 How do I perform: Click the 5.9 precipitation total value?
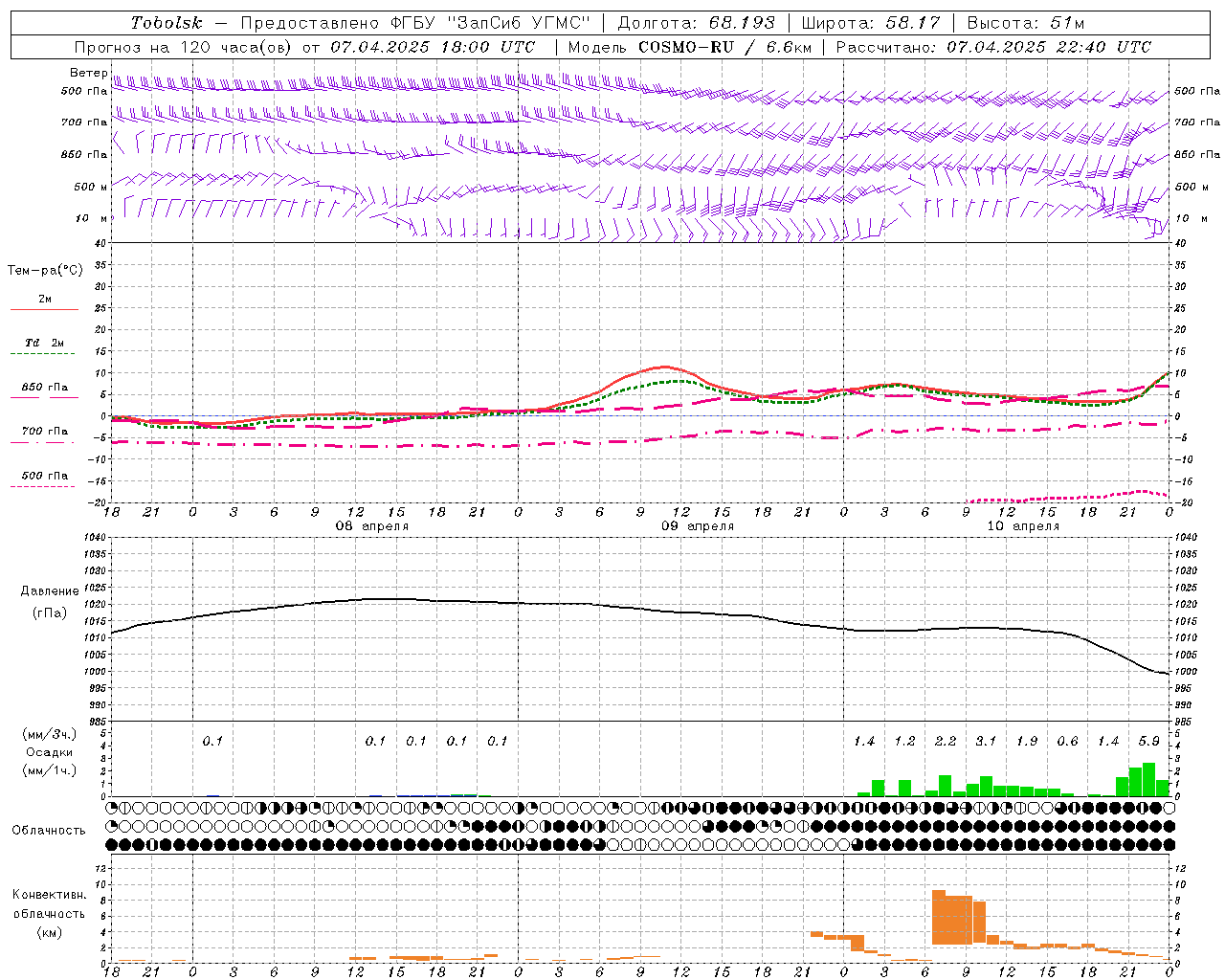pyautogui.click(x=1148, y=742)
